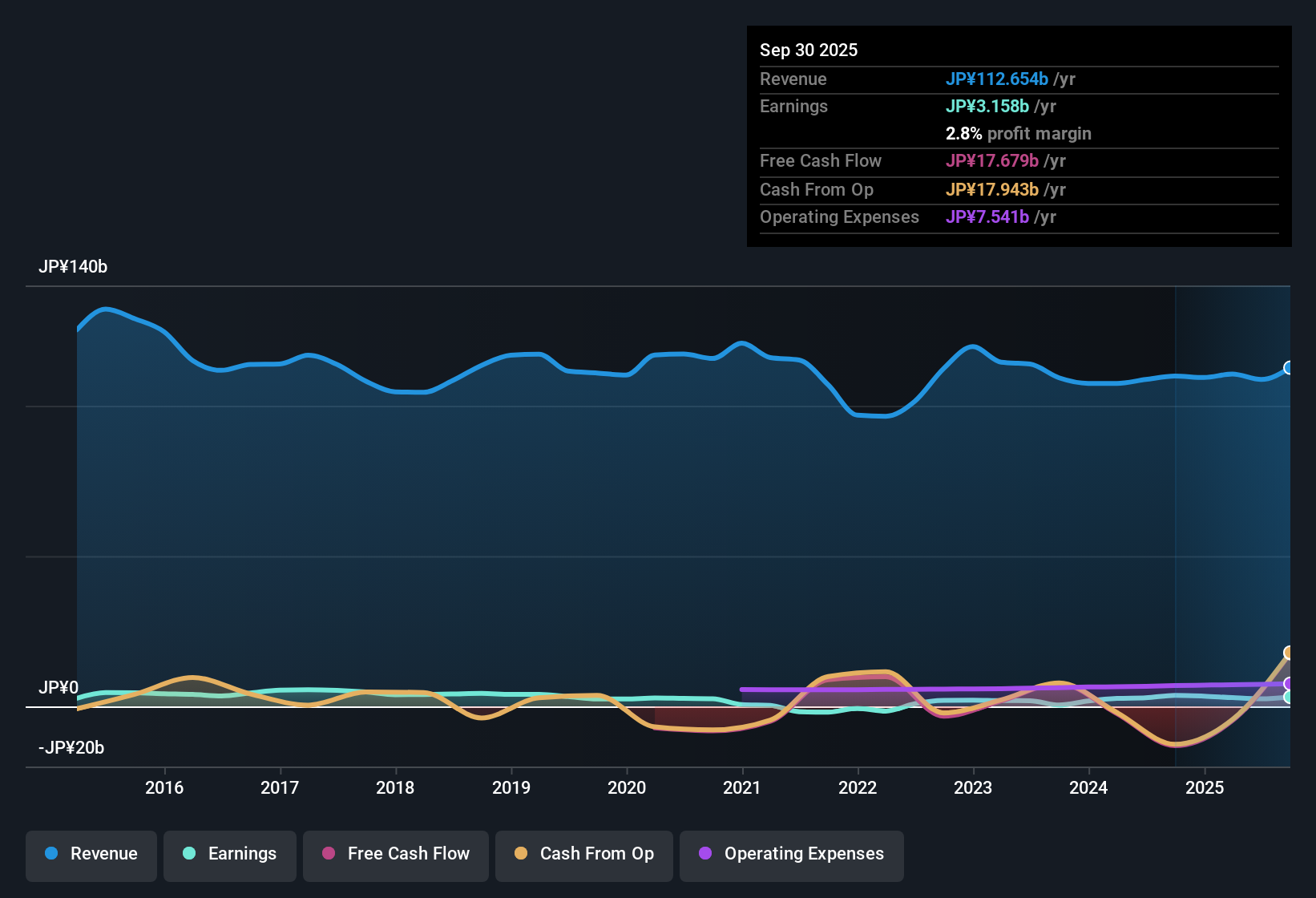1316x898 pixels.
Task: Click the JP¥112.654b Revenue value
Action: pyautogui.click(x=998, y=79)
